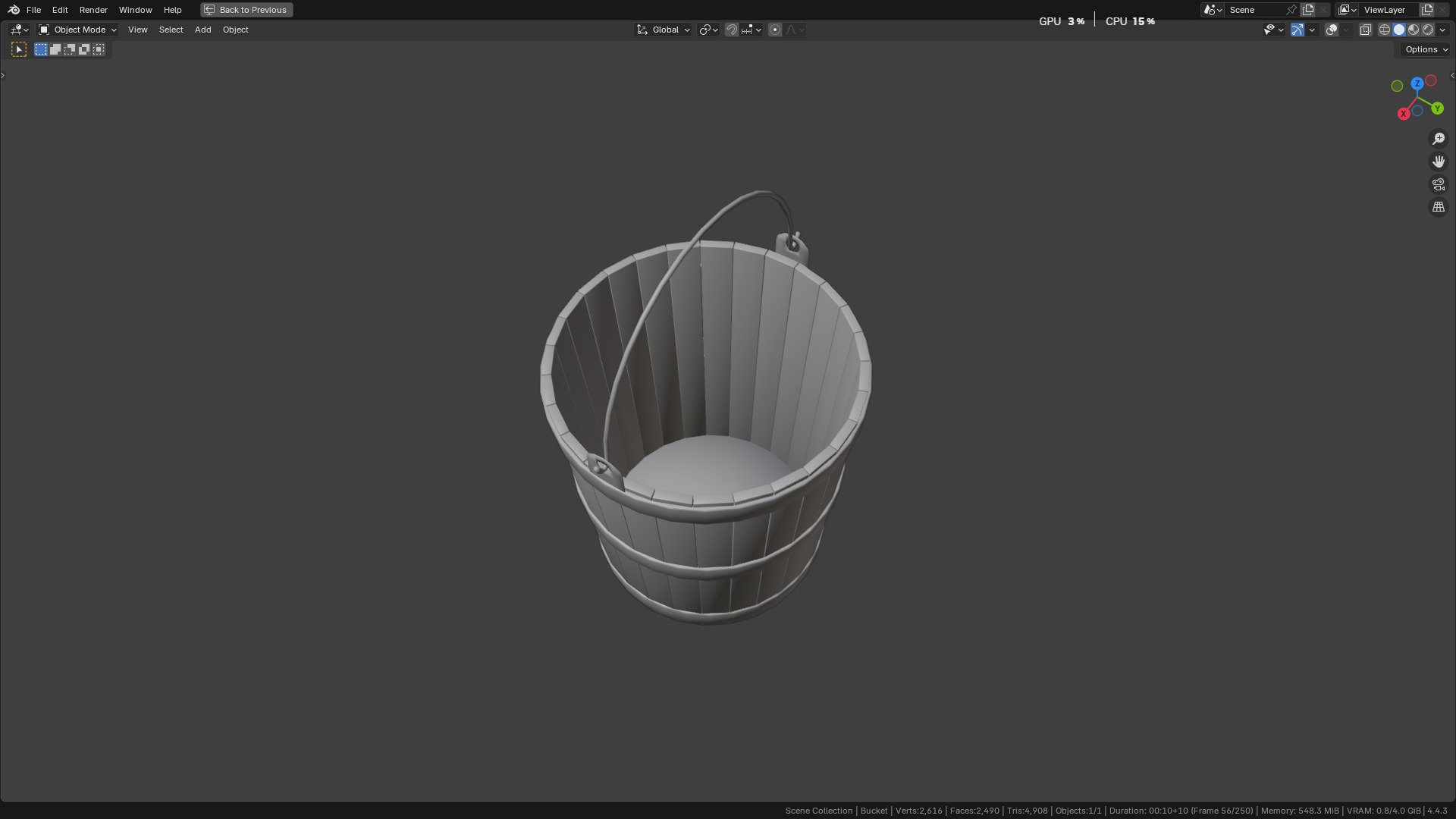Open the viewport Object menu
The height and width of the screenshot is (819, 1456).
235,30
